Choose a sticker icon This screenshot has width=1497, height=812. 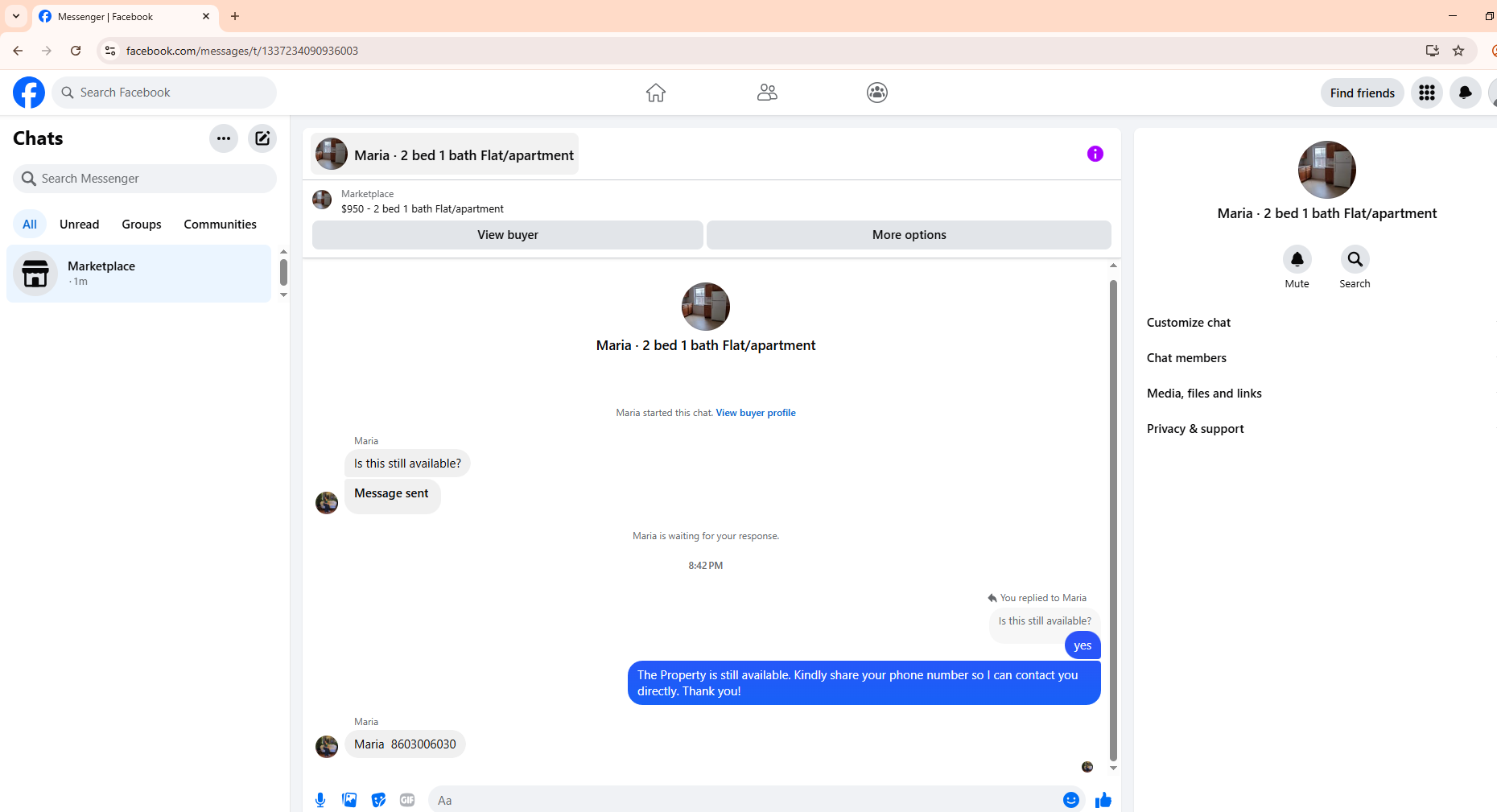click(x=378, y=800)
